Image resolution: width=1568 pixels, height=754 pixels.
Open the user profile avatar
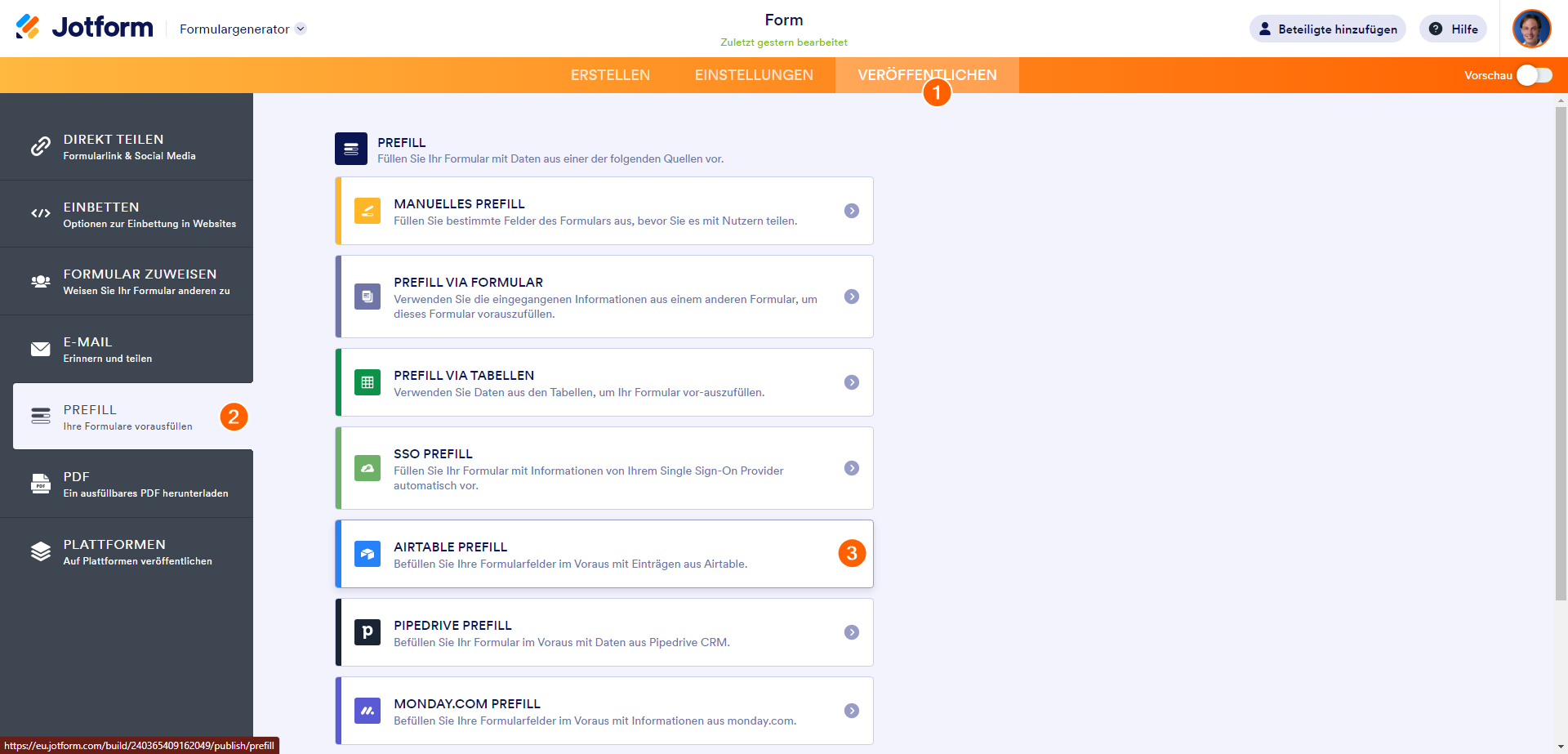pyautogui.click(x=1531, y=29)
